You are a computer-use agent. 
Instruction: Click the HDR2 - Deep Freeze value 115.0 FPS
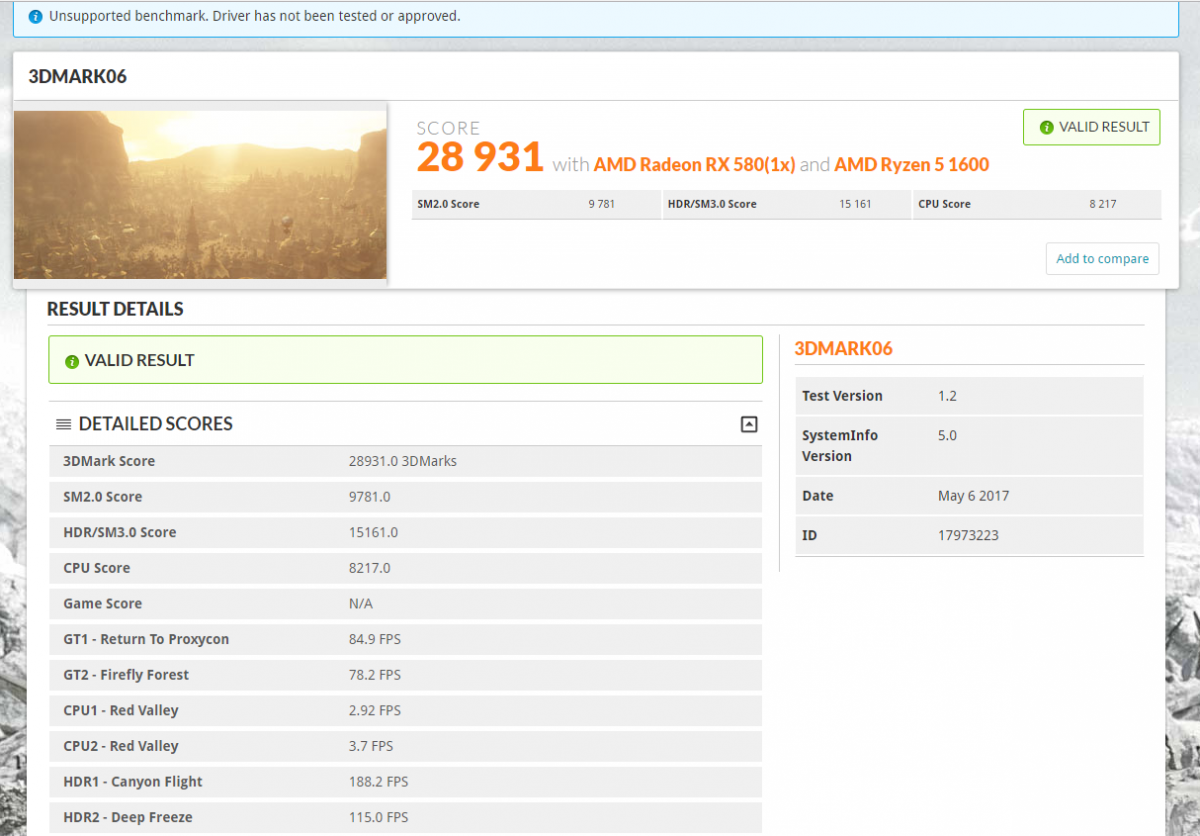(378, 818)
